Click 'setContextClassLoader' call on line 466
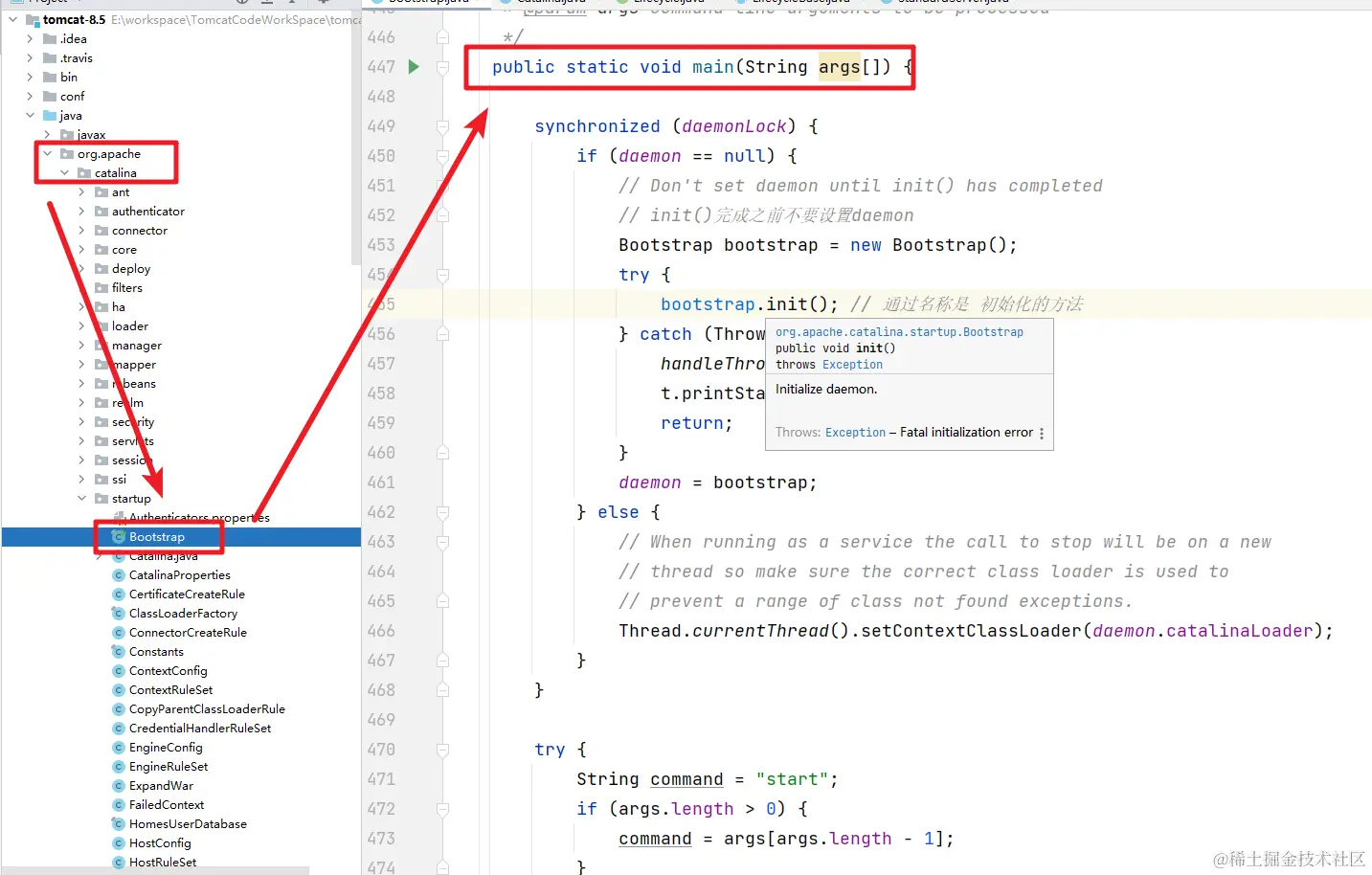Viewport: 1372px width, 875px height. coord(972,631)
